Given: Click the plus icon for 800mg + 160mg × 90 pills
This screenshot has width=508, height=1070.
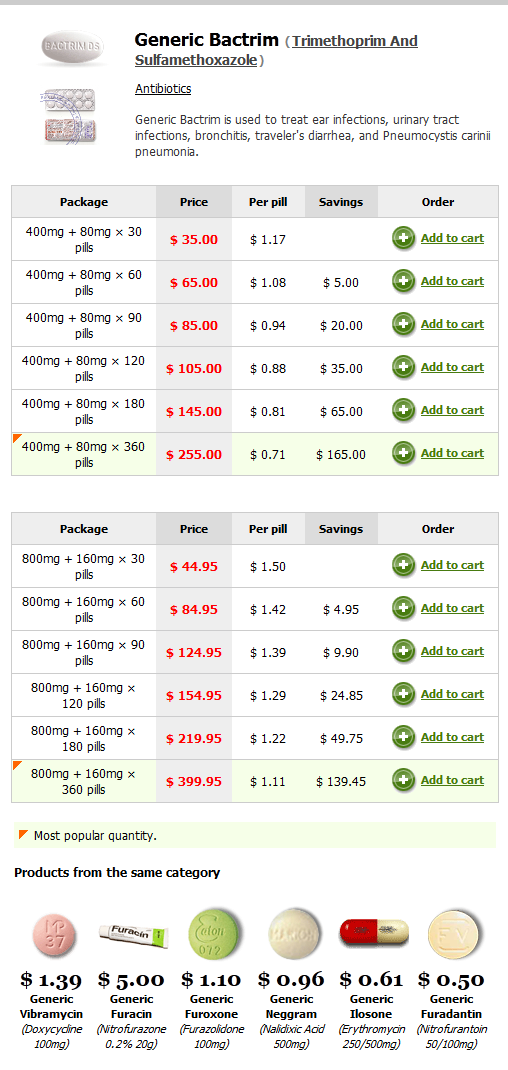Looking at the screenshot, I should [404, 651].
